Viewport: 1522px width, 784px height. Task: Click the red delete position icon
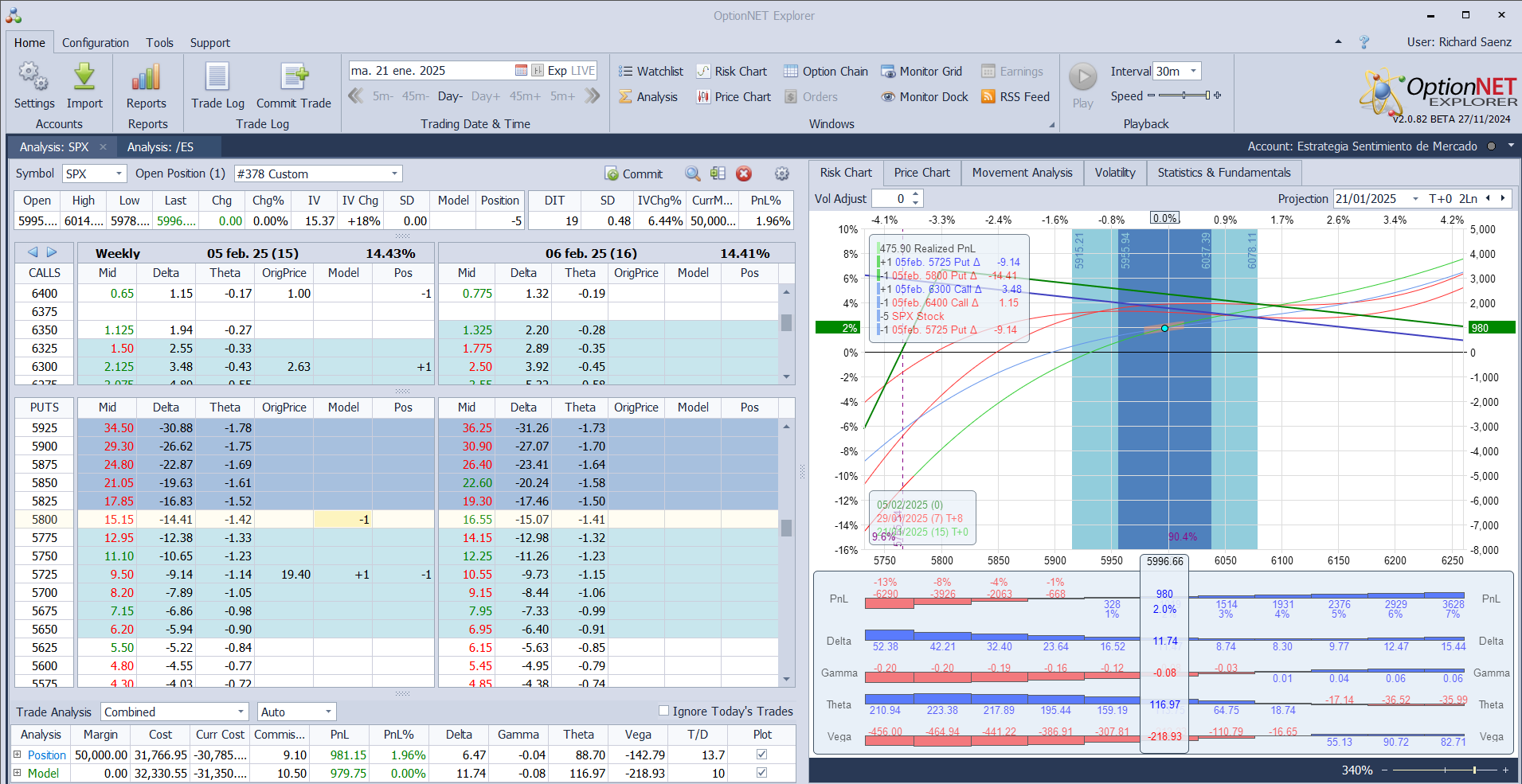[x=744, y=174]
